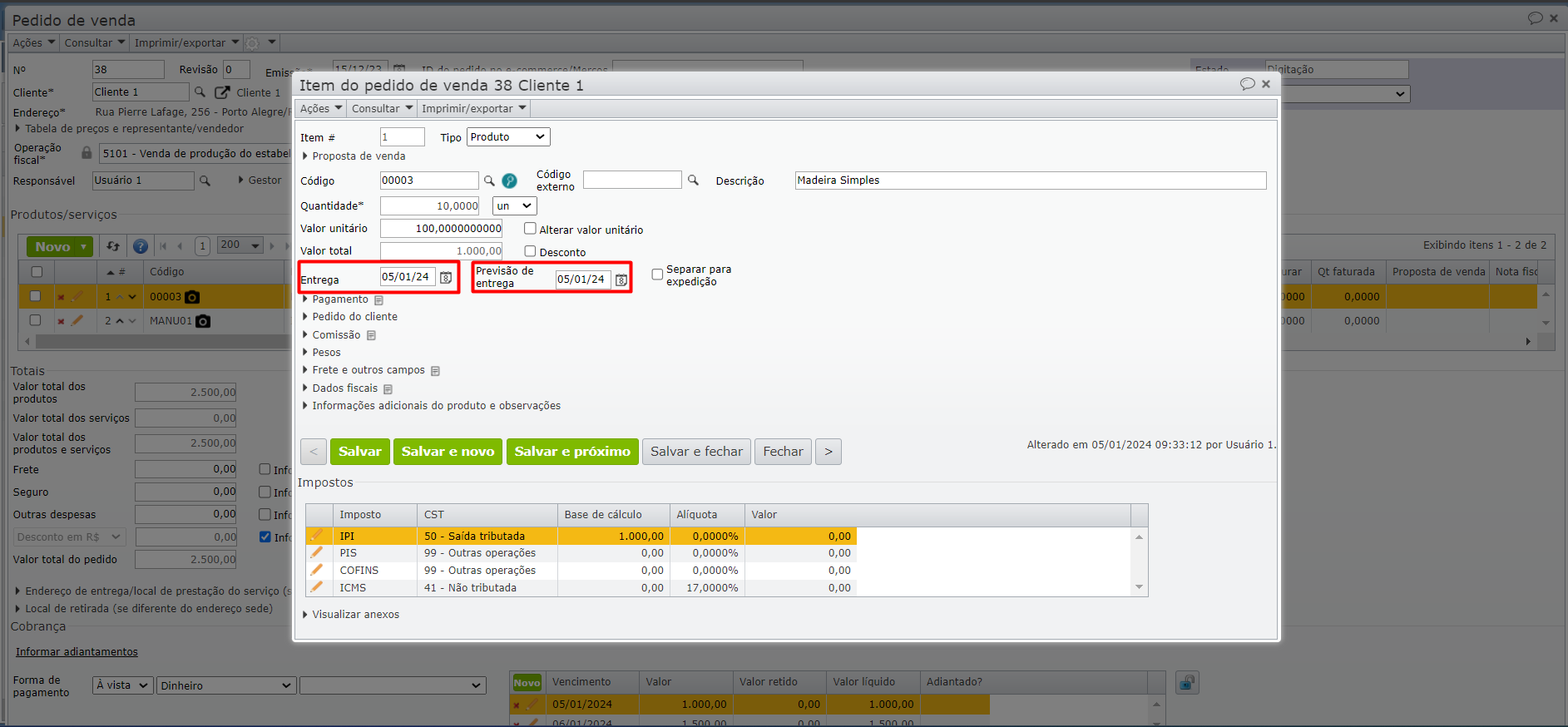Select all rows checkbox in products grid header
The width and height of the screenshot is (1568, 727).
click(37, 272)
